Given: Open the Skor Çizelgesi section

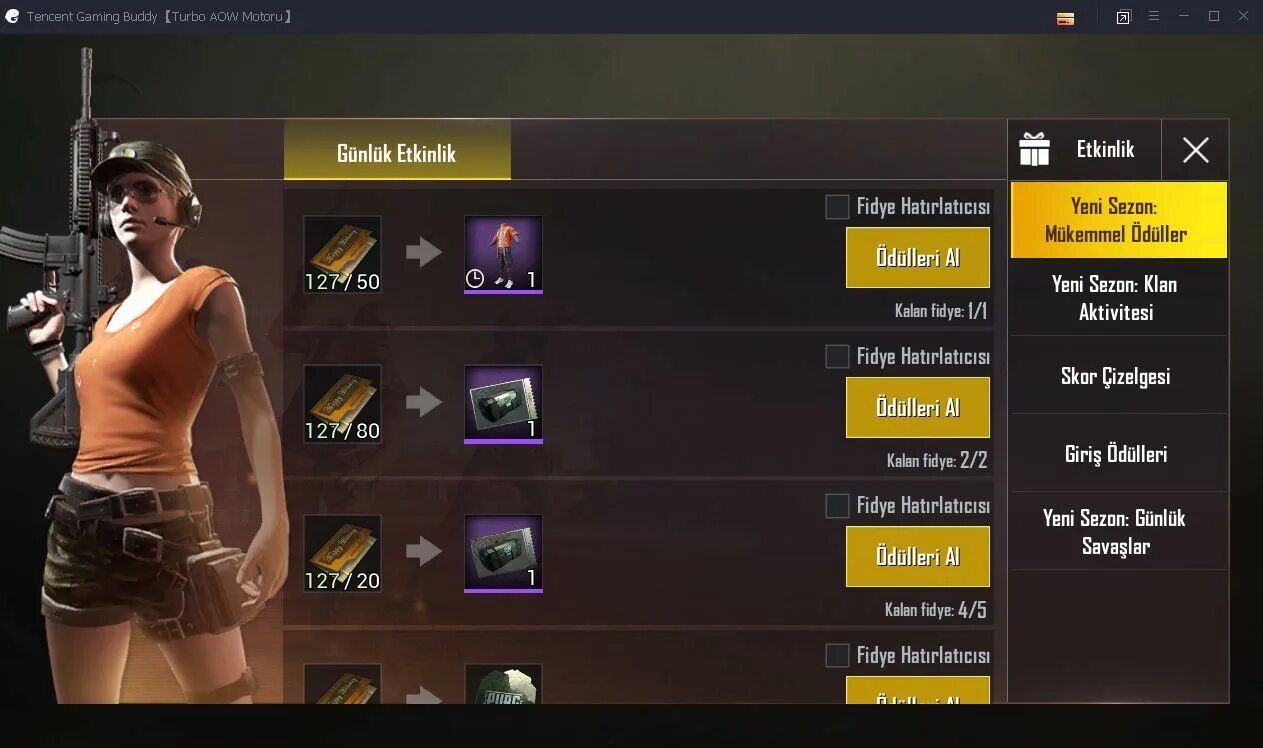Looking at the screenshot, I should click(x=1118, y=376).
